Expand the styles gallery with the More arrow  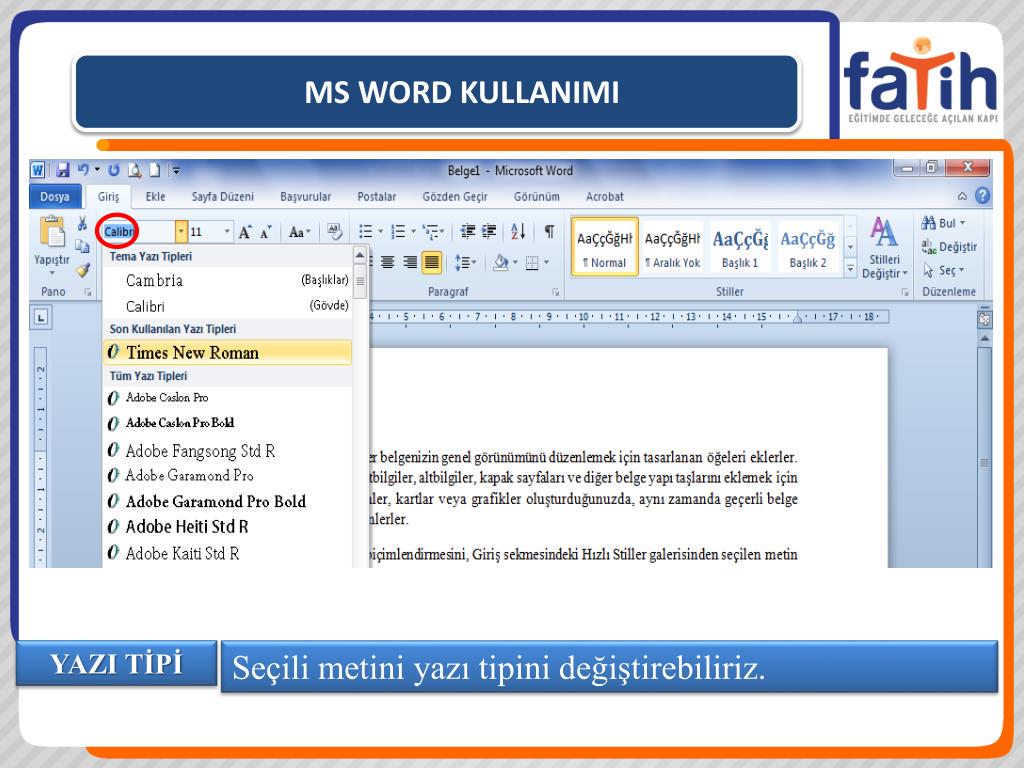(850, 268)
